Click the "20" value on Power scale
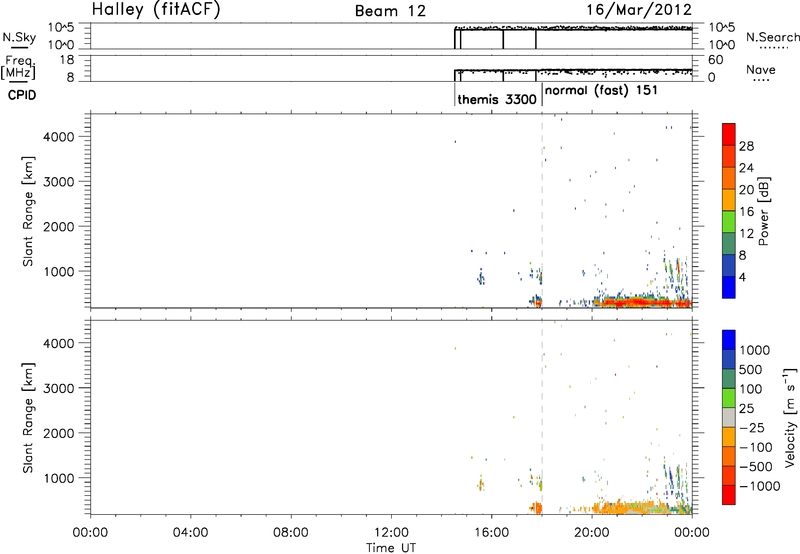This screenshot has height=554, width=800. 746,190
